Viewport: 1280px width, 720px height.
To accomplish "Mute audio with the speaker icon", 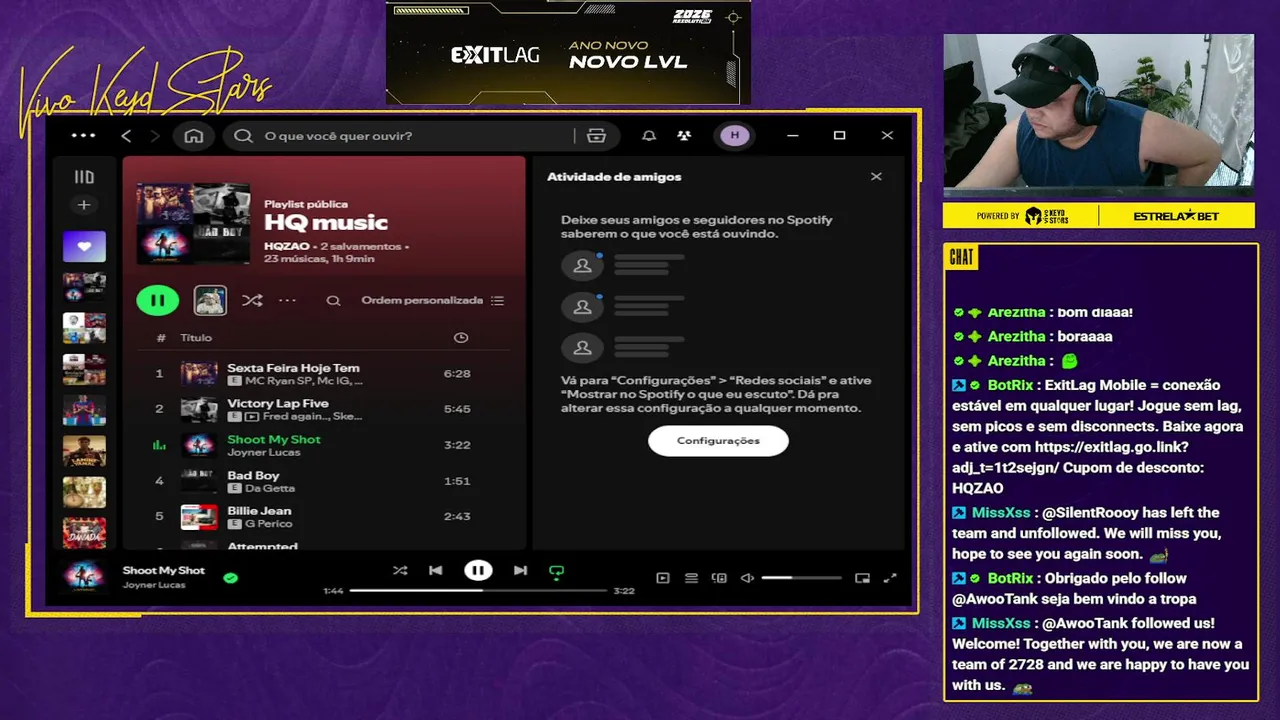I will (747, 578).
